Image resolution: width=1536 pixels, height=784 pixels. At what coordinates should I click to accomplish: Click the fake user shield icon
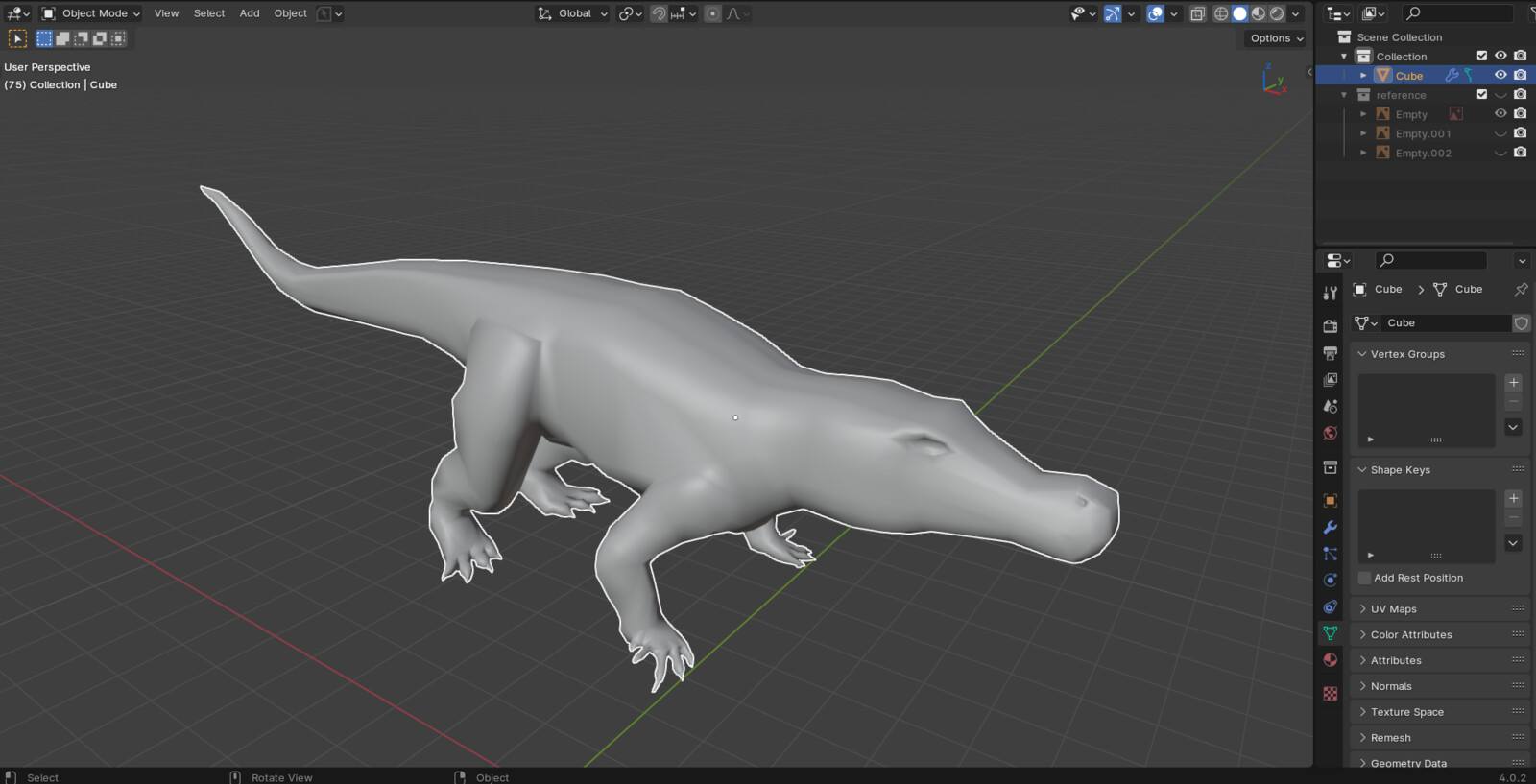[x=1521, y=323]
